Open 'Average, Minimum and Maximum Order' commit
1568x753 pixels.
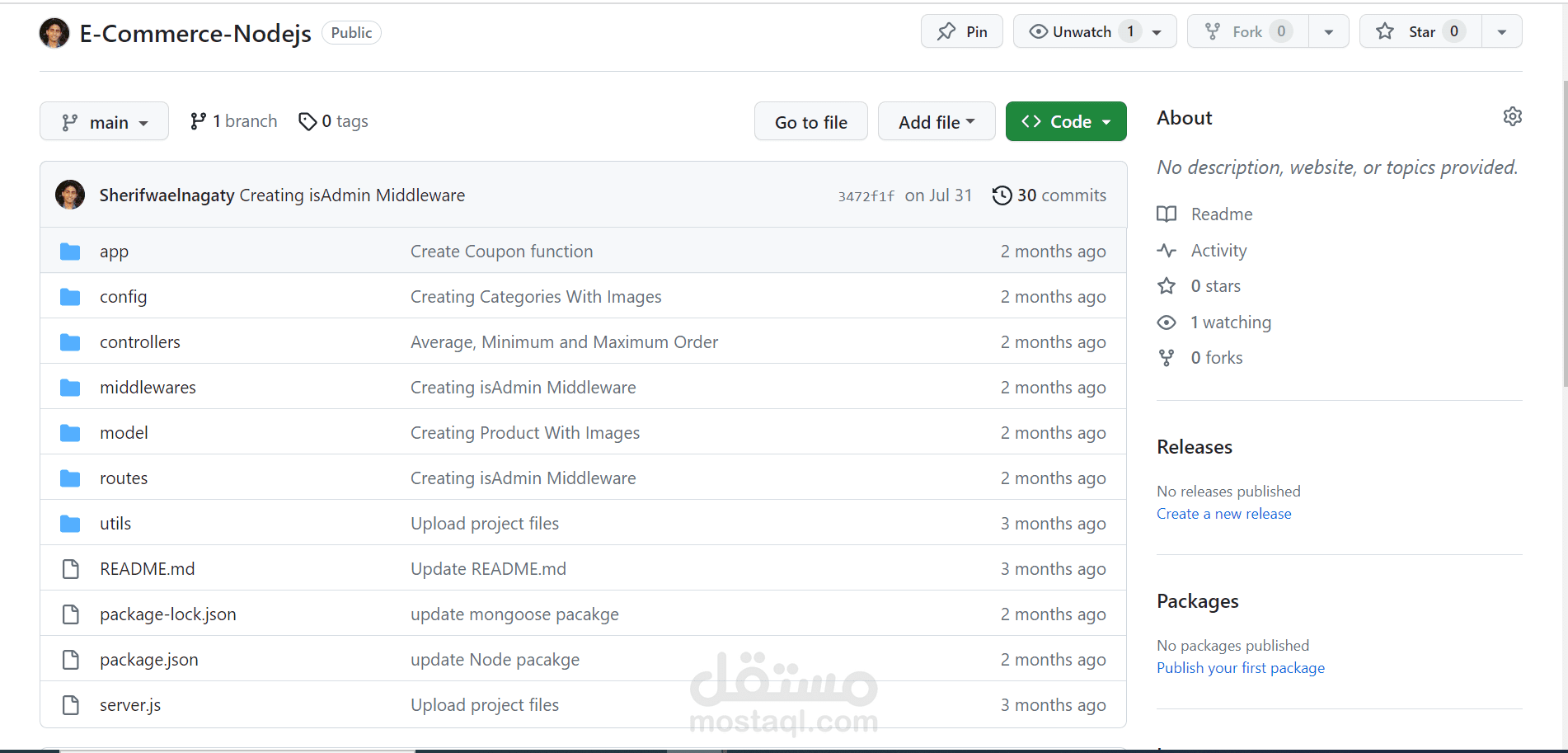point(564,341)
